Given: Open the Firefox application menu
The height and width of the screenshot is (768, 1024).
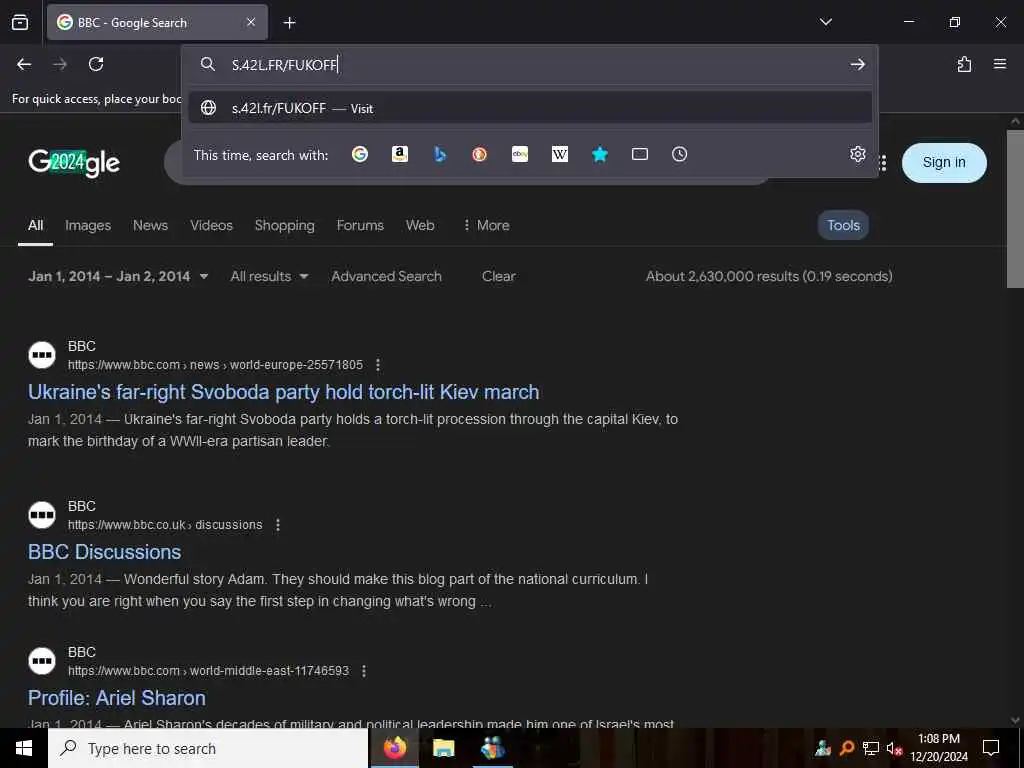Looking at the screenshot, I should (x=1000, y=64).
